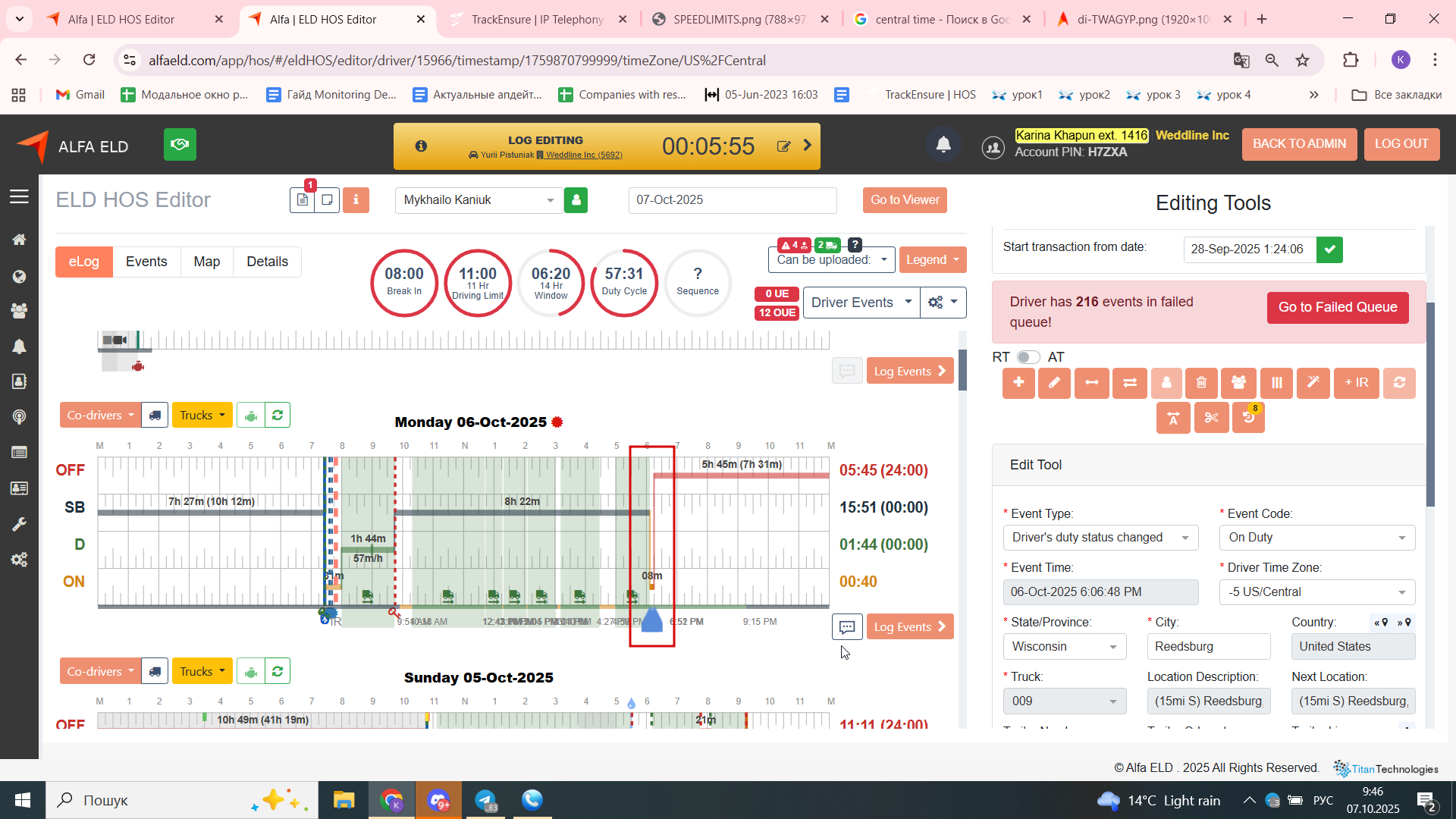Open the undo history icon with badge 8
Viewport: 1456px width, 819px height.
tap(1248, 418)
